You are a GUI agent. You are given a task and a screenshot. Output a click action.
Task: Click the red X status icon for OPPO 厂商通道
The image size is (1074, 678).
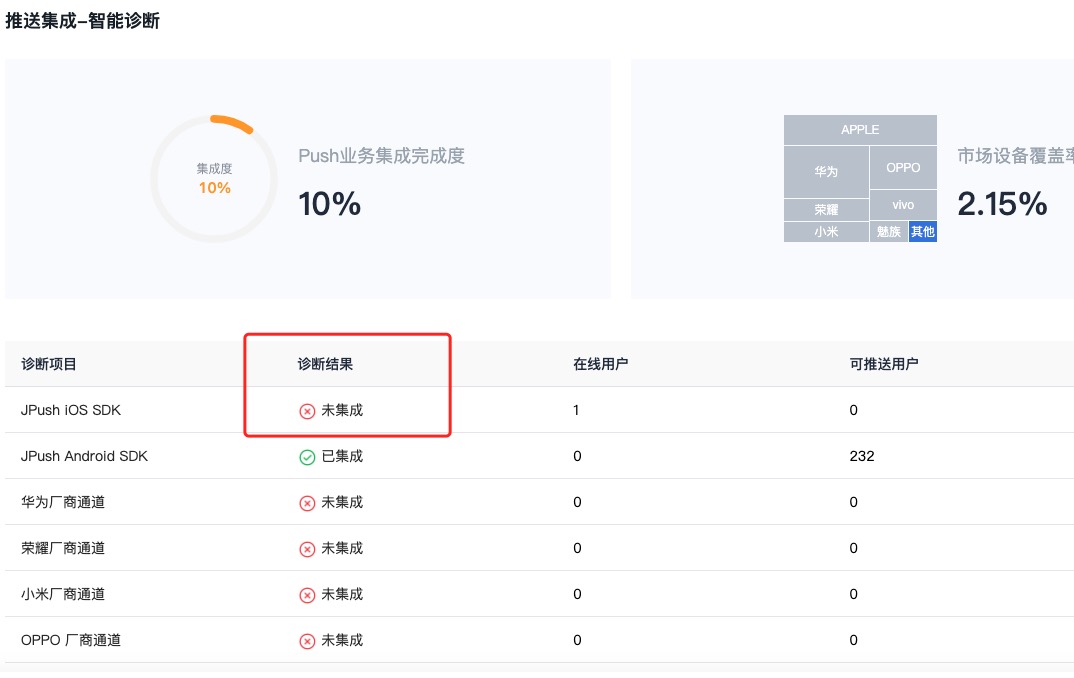point(307,641)
